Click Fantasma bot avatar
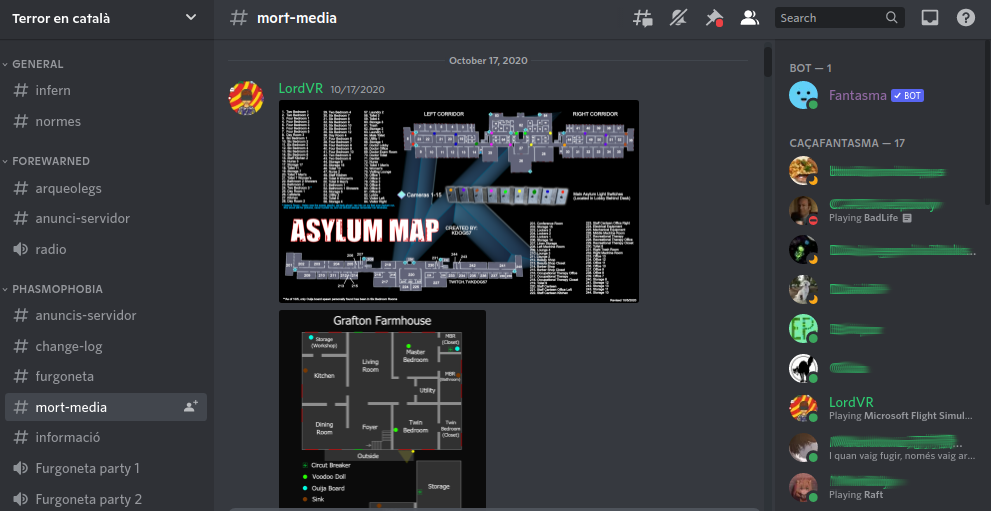The image size is (991, 511). coord(803,95)
